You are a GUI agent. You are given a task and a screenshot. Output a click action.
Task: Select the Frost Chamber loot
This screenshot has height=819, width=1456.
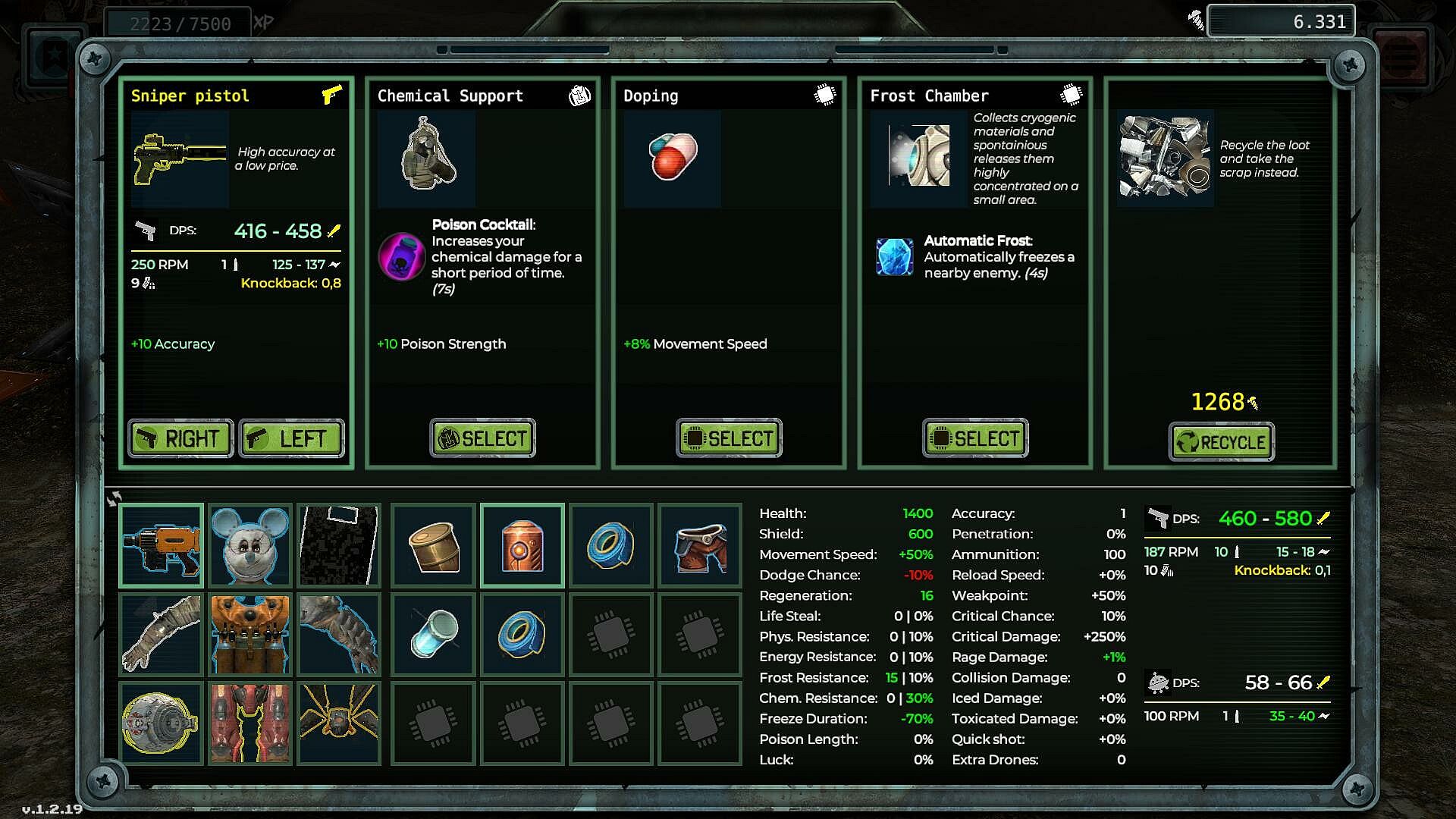pos(975,438)
